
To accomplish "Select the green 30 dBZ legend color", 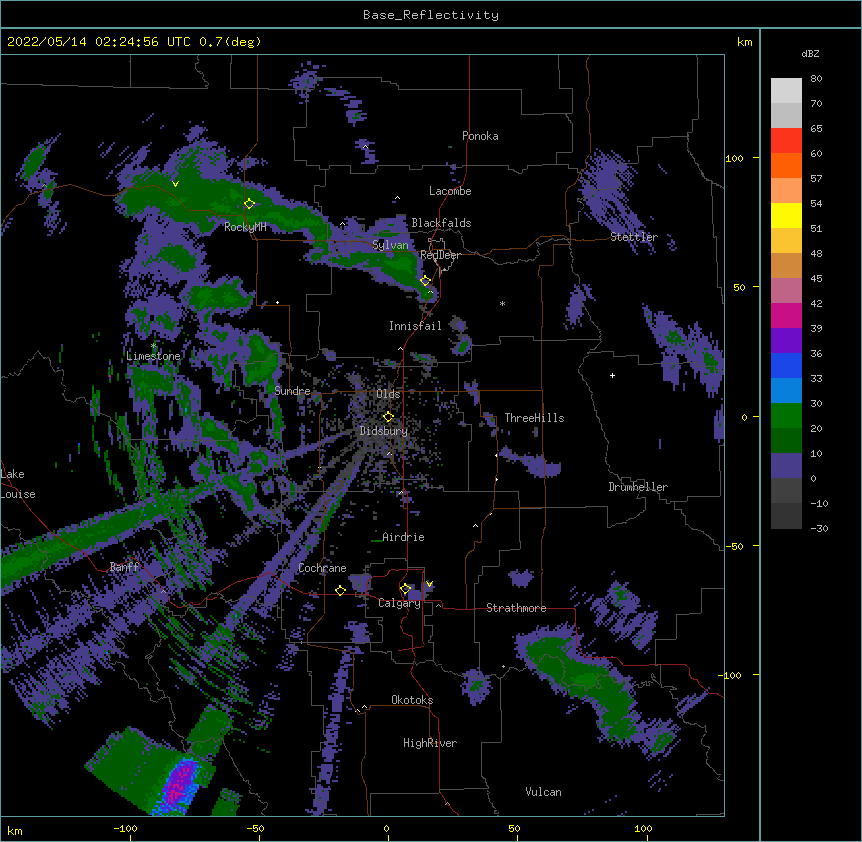I will 786,416.
